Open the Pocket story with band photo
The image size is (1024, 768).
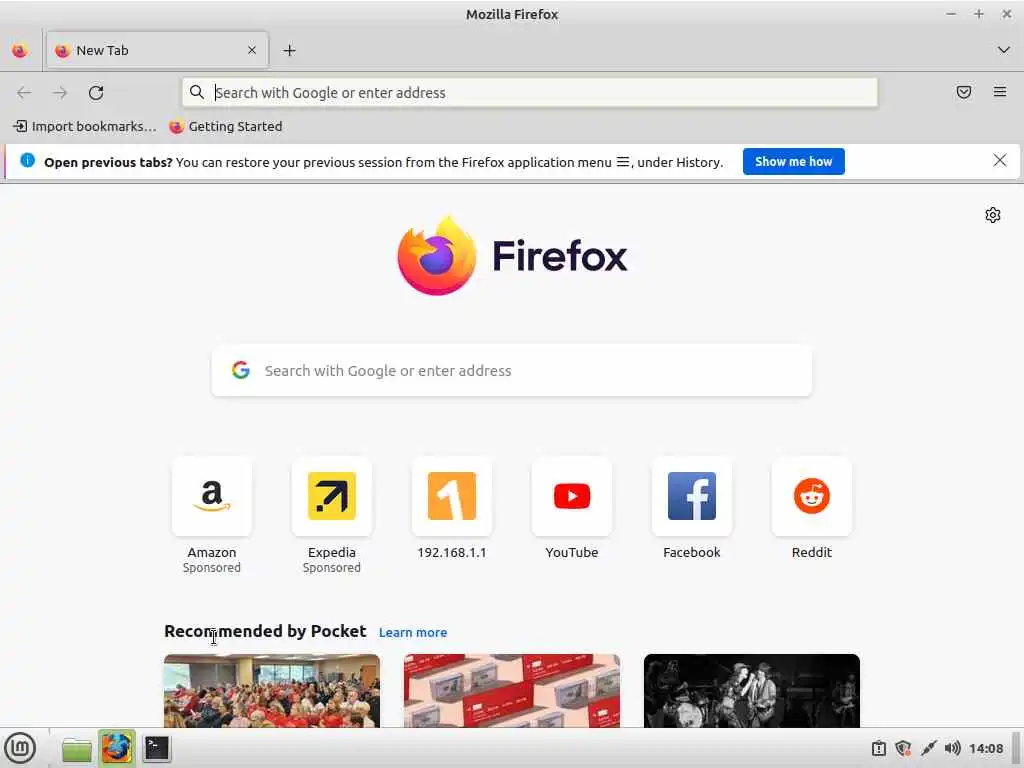pyautogui.click(x=752, y=690)
